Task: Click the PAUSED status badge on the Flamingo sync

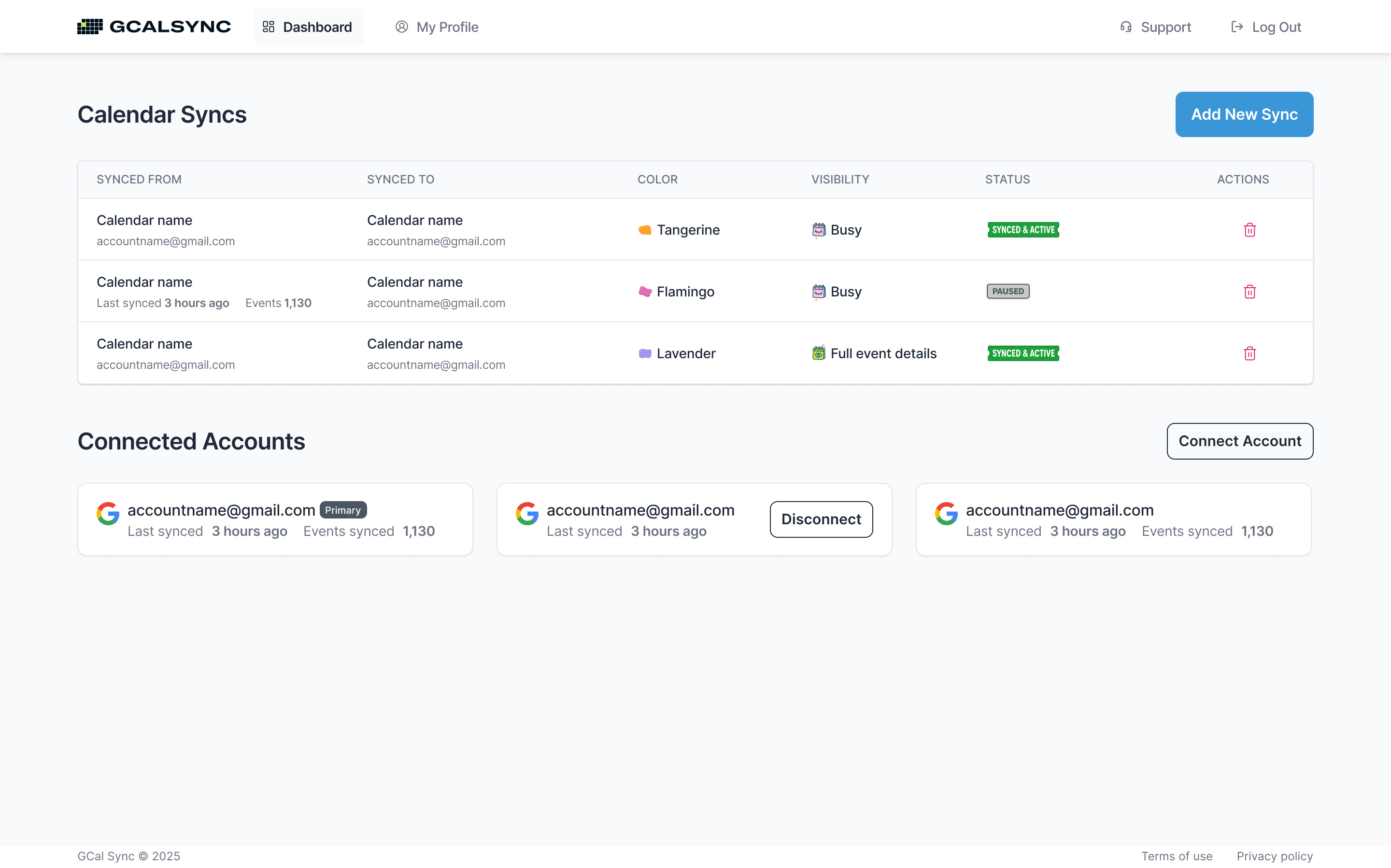Action: [x=1008, y=291]
